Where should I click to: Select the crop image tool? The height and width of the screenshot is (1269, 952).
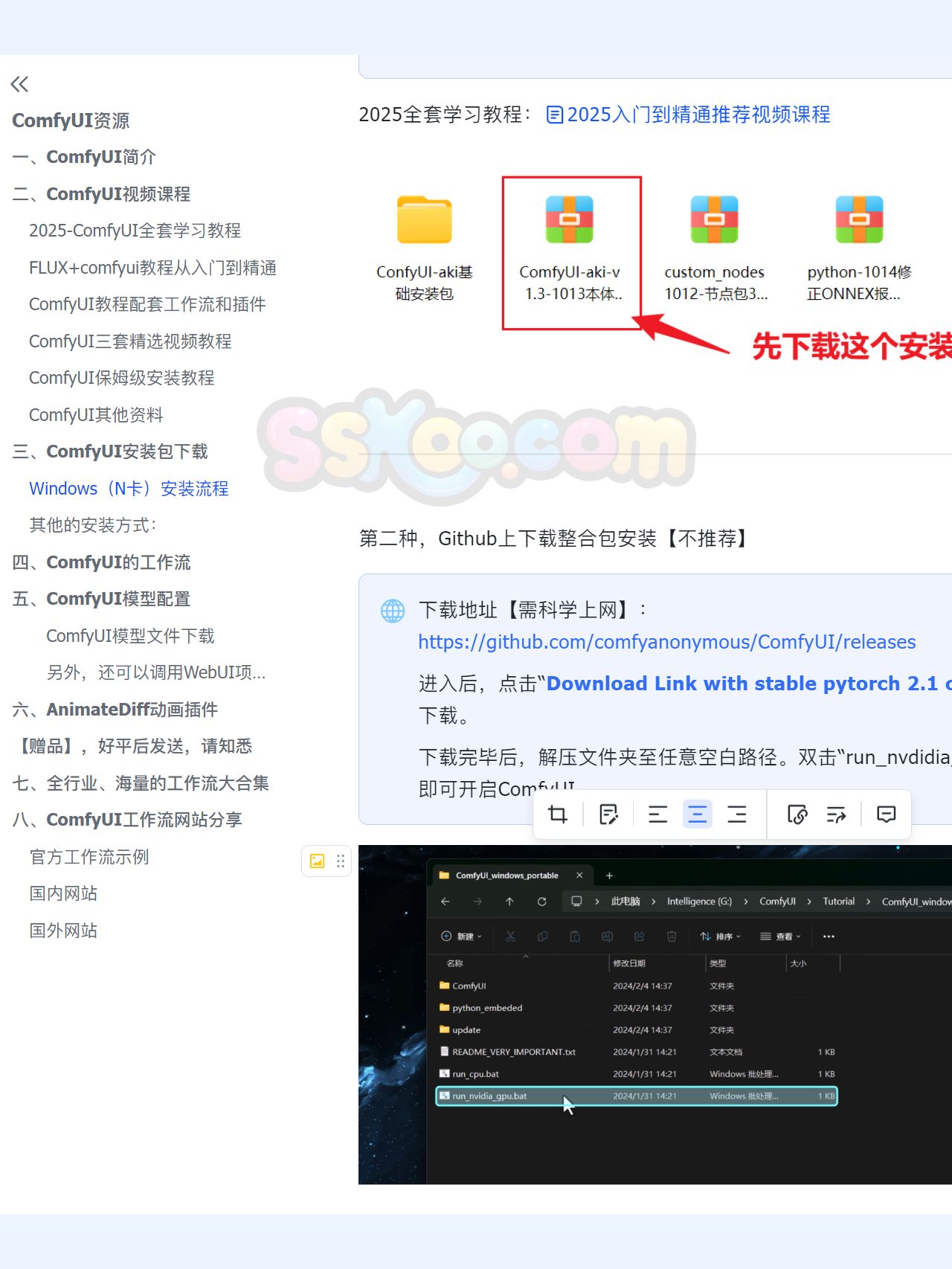point(558,815)
